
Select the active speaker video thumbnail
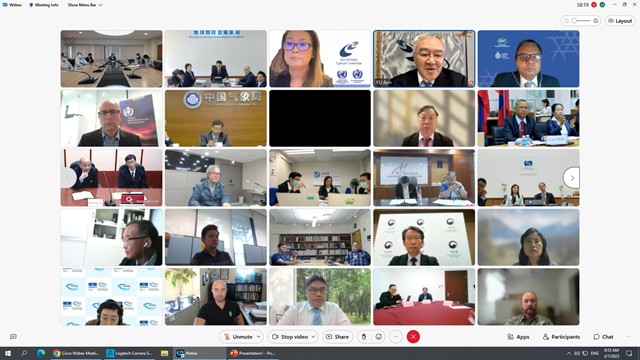tap(424, 59)
